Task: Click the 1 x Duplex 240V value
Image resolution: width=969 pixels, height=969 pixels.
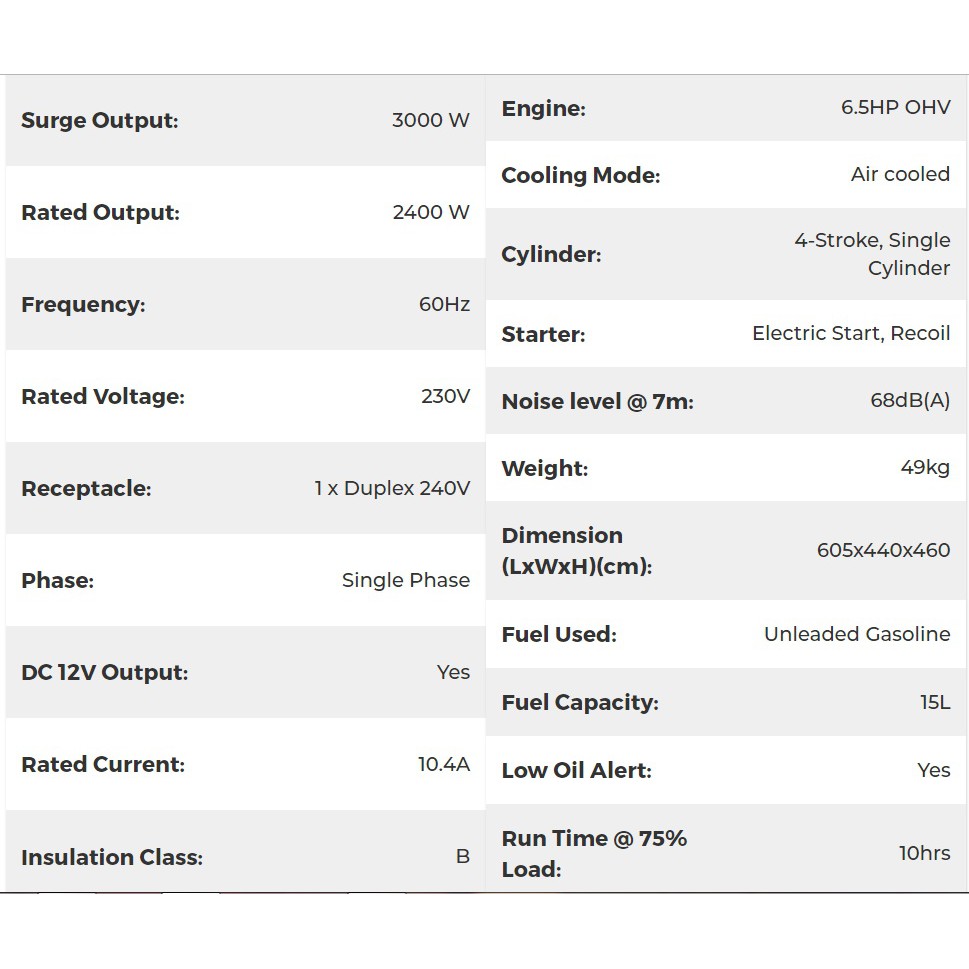Action: tap(392, 489)
